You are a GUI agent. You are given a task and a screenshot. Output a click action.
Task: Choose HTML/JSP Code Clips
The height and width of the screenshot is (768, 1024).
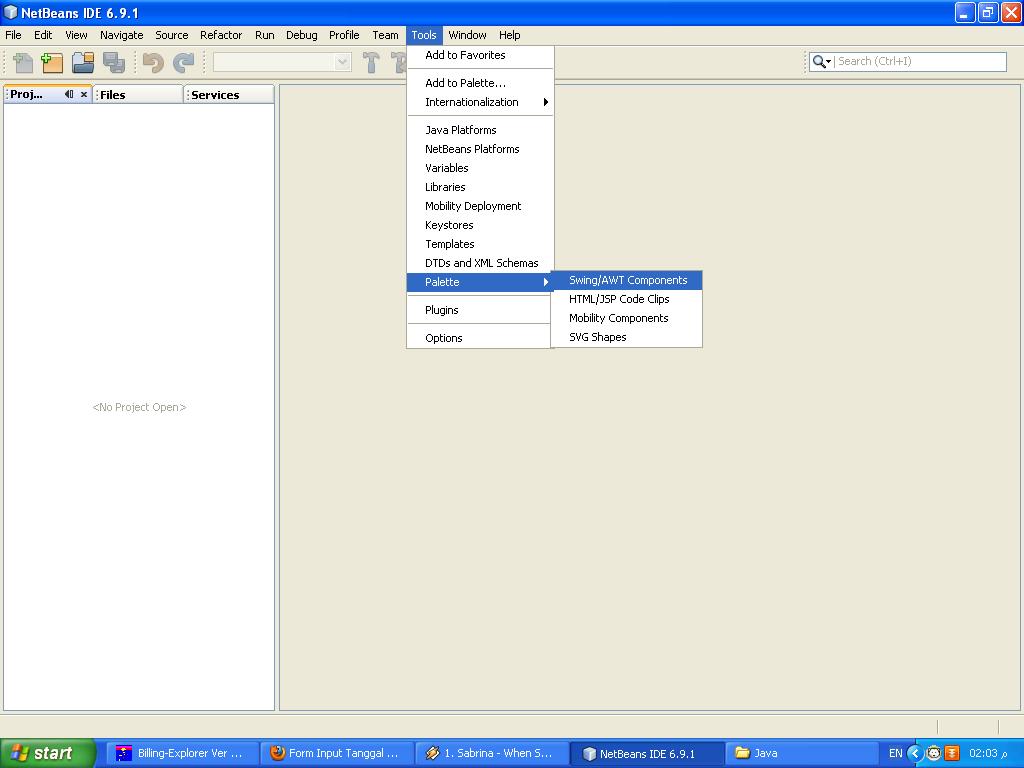tap(627, 299)
